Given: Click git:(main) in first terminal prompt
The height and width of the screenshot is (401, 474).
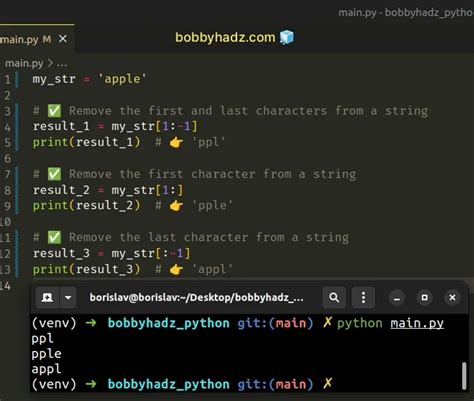Looking at the screenshot, I should 275,323.
